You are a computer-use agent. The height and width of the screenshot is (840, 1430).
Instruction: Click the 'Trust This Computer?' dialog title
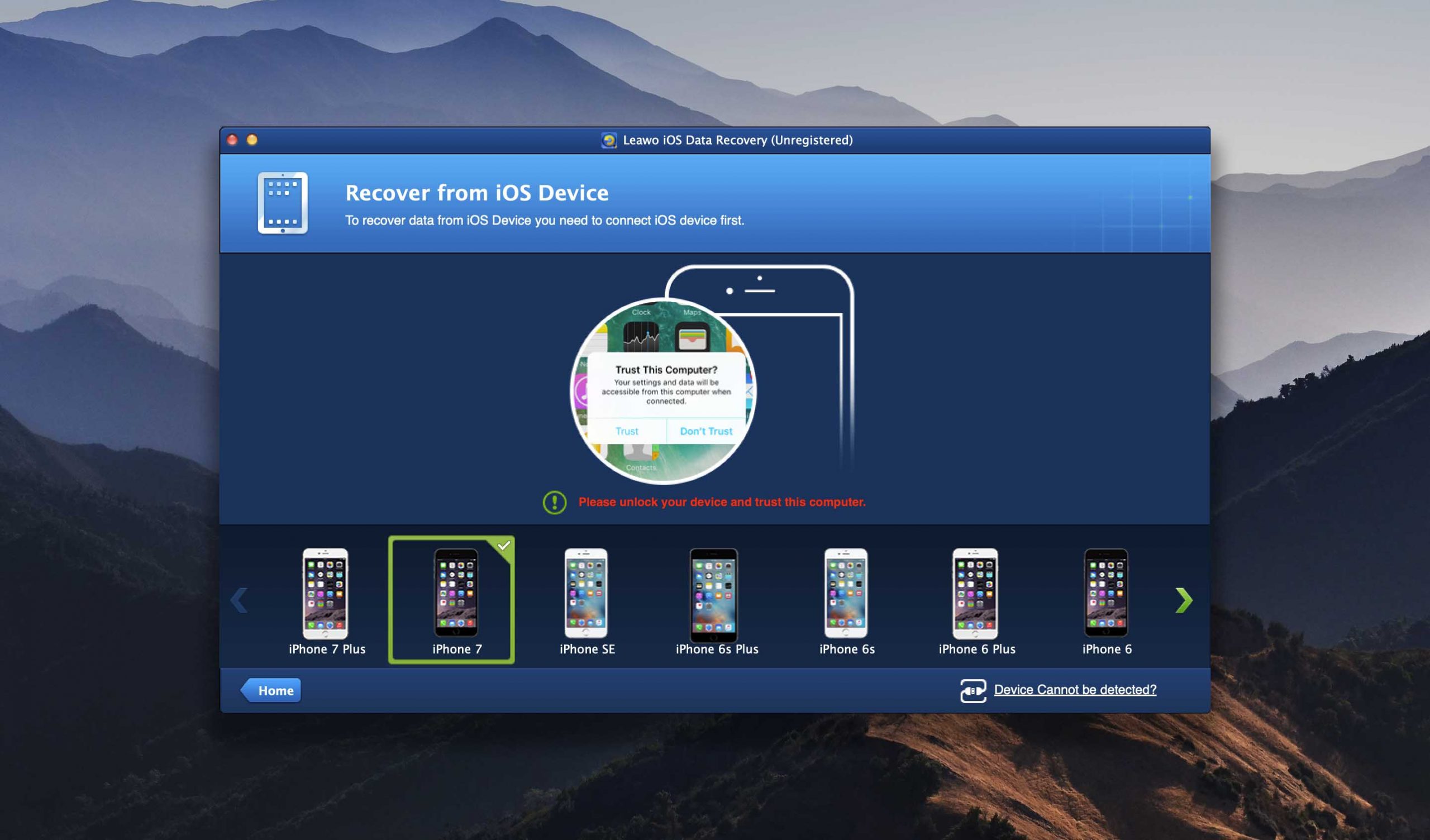[x=666, y=370]
